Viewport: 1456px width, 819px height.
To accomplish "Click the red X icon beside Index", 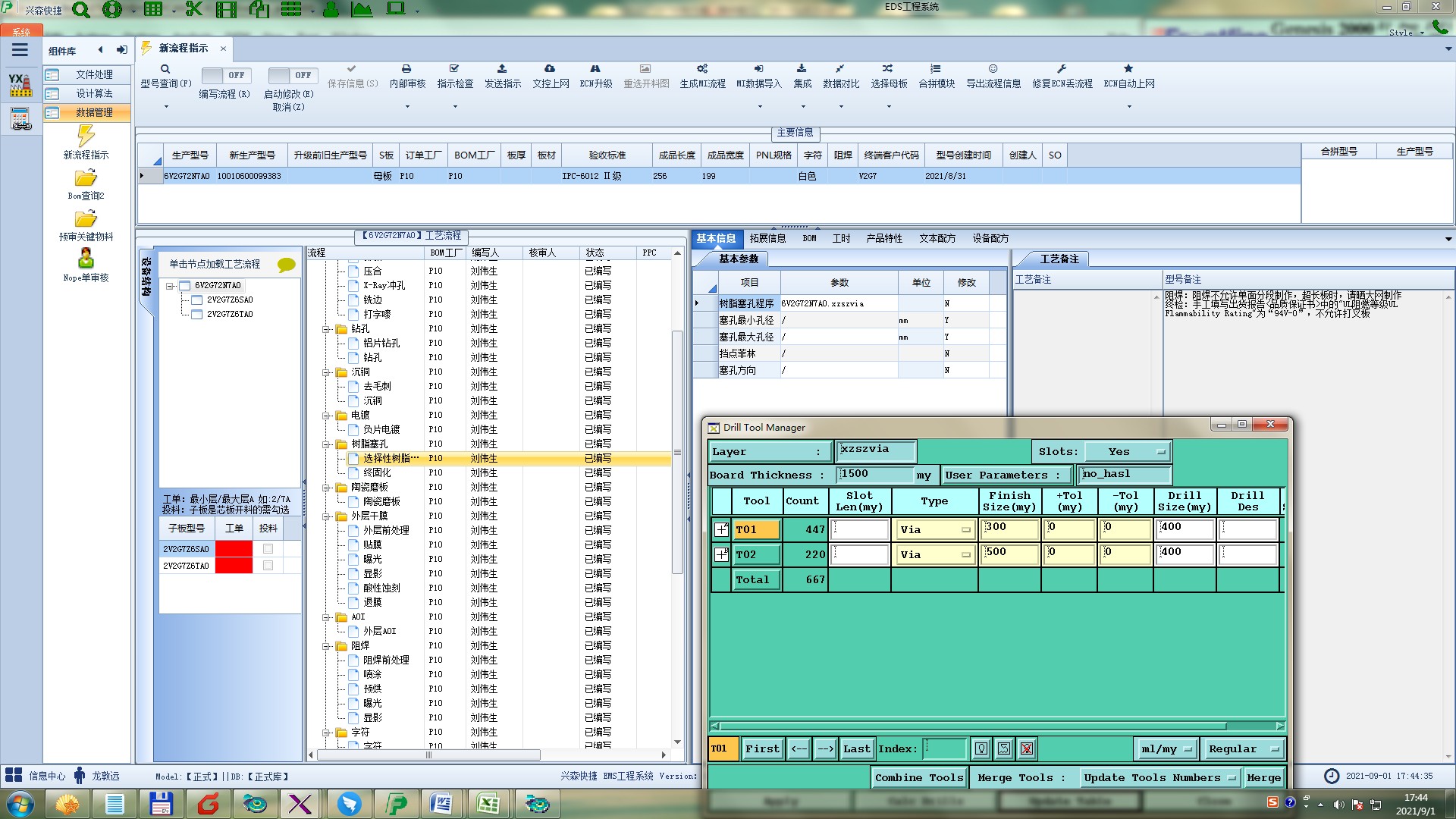I will [x=1027, y=749].
